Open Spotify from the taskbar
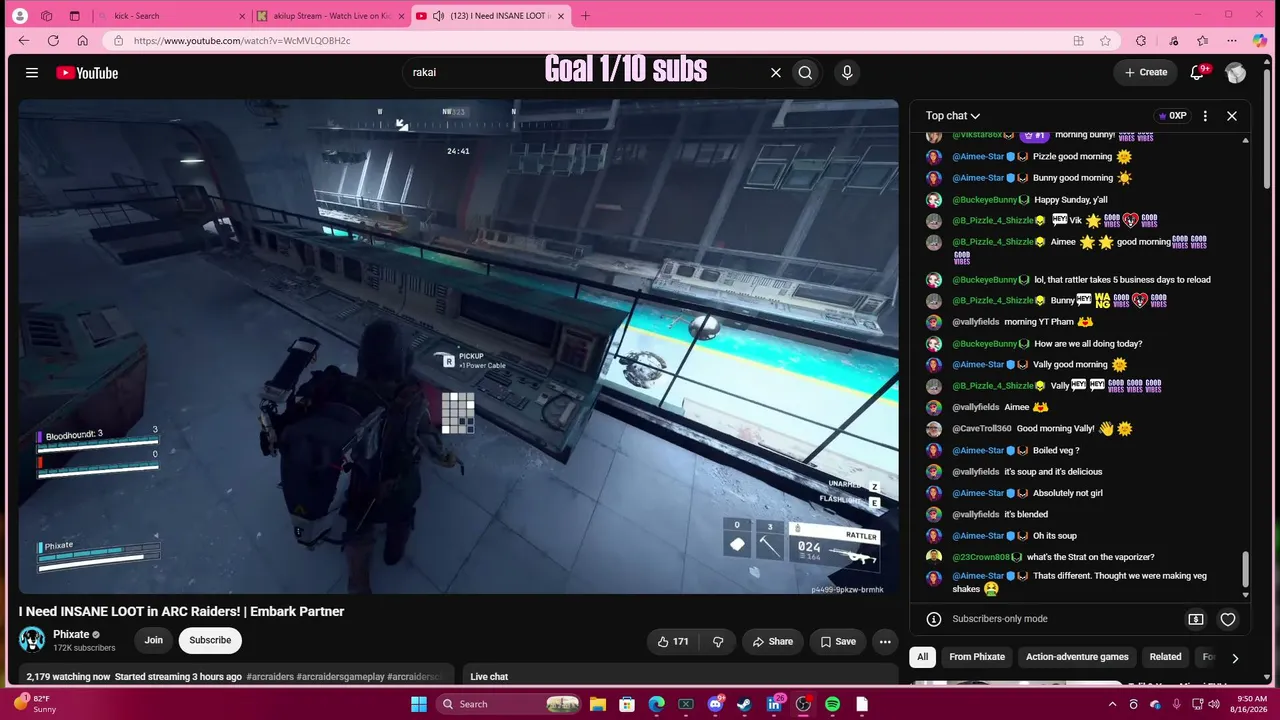Viewport: 1280px width, 720px height. click(x=832, y=704)
